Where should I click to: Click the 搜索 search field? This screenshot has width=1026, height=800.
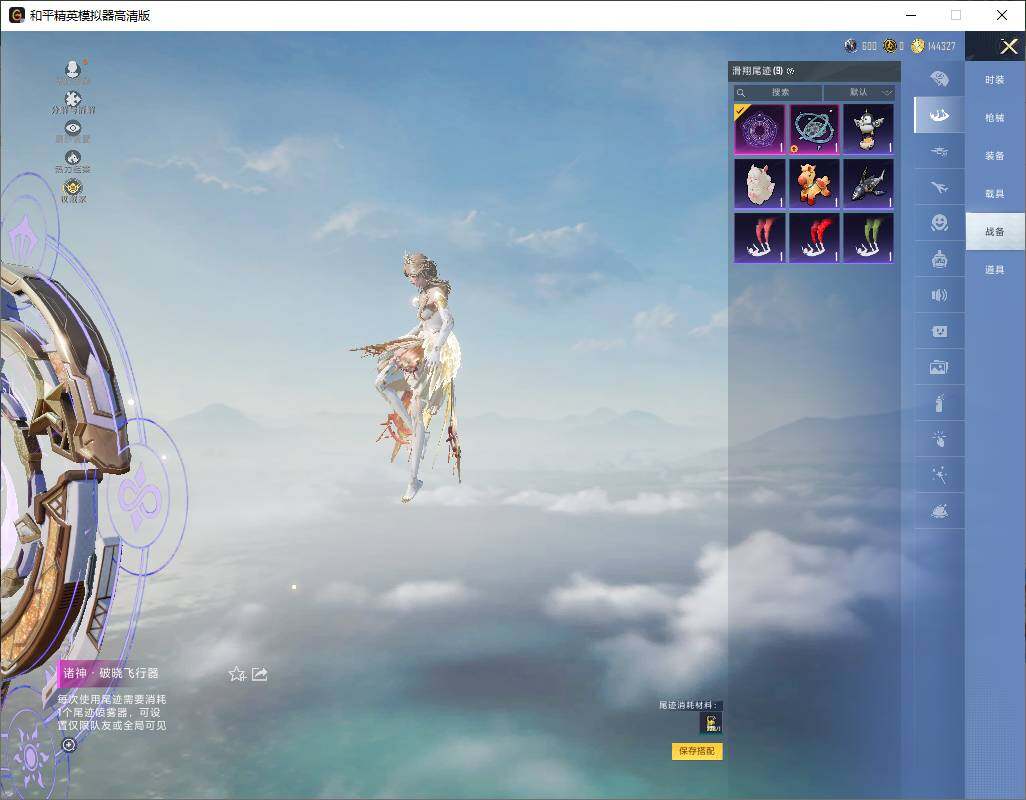pyautogui.click(x=778, y=92)
